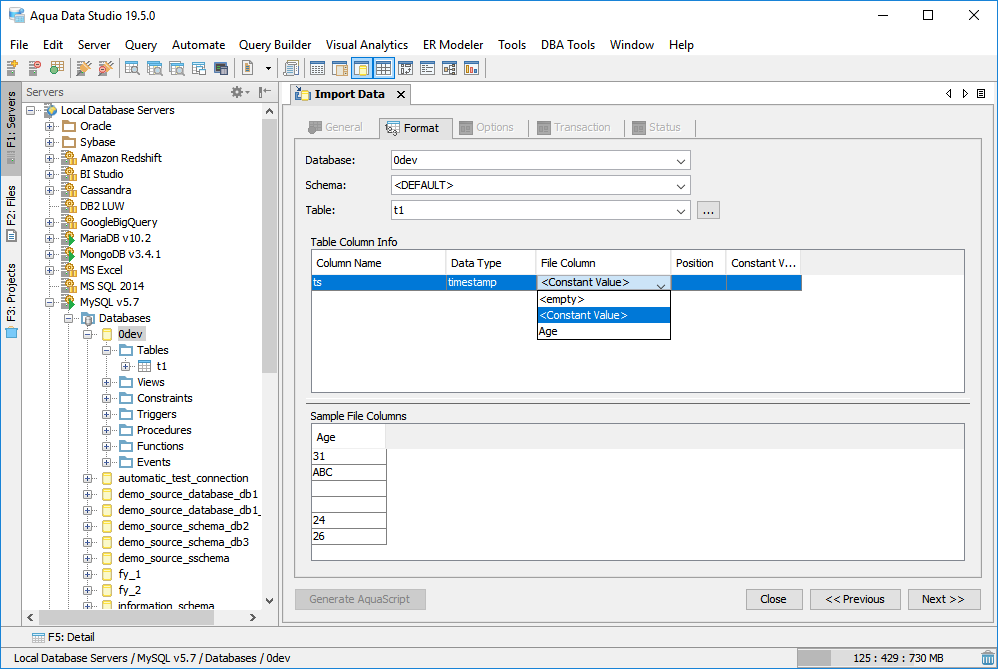The image size is (998, 669).
Task: Click the Next >> button
Action: (943, 599)
